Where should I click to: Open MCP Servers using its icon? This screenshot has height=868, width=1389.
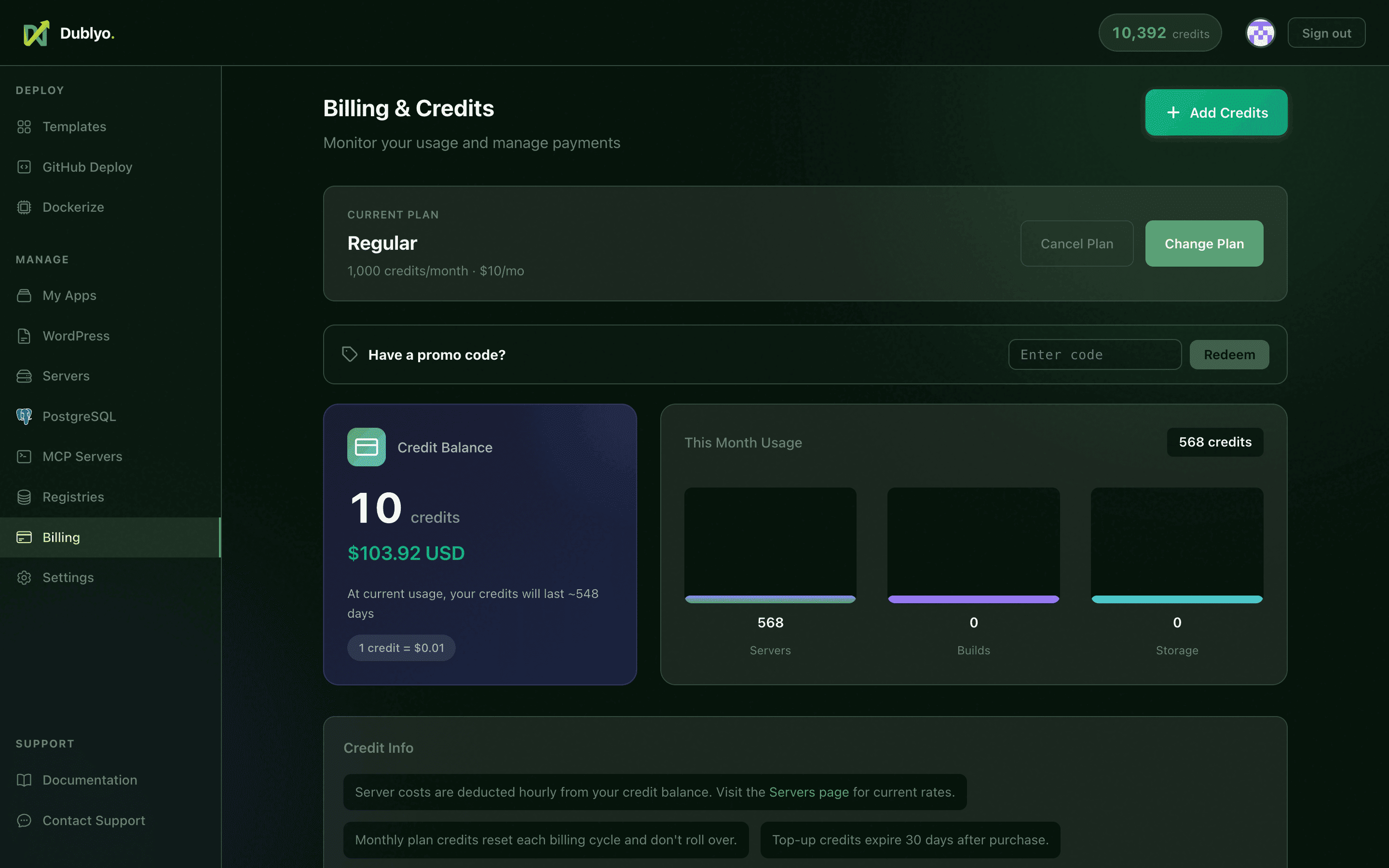[x=24, y=456]
